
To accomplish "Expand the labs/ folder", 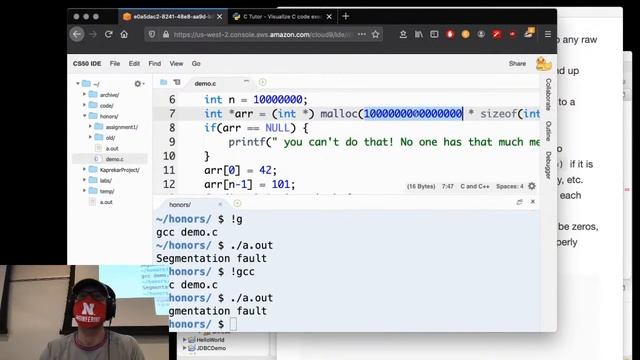I will tap(84, 180).
